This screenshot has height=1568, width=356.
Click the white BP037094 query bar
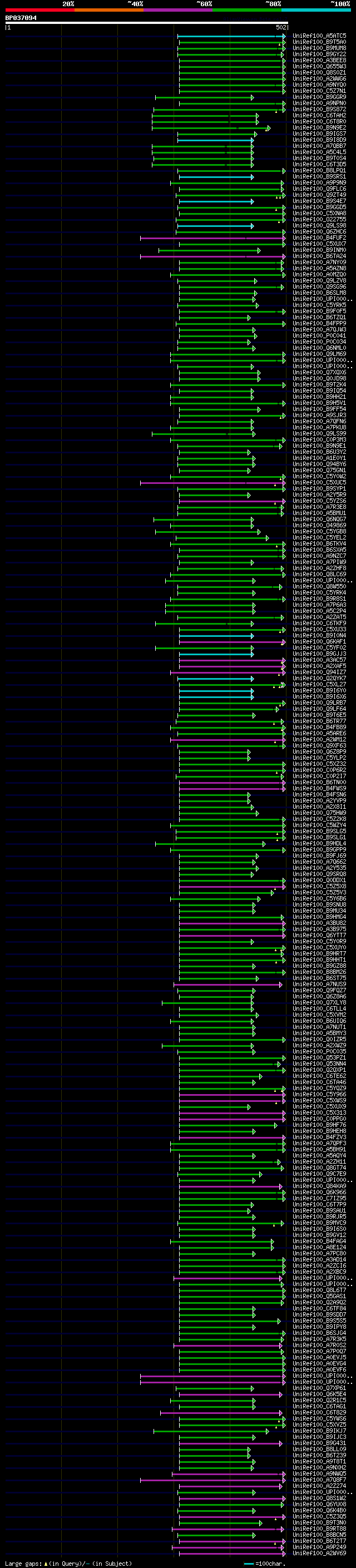146,22
